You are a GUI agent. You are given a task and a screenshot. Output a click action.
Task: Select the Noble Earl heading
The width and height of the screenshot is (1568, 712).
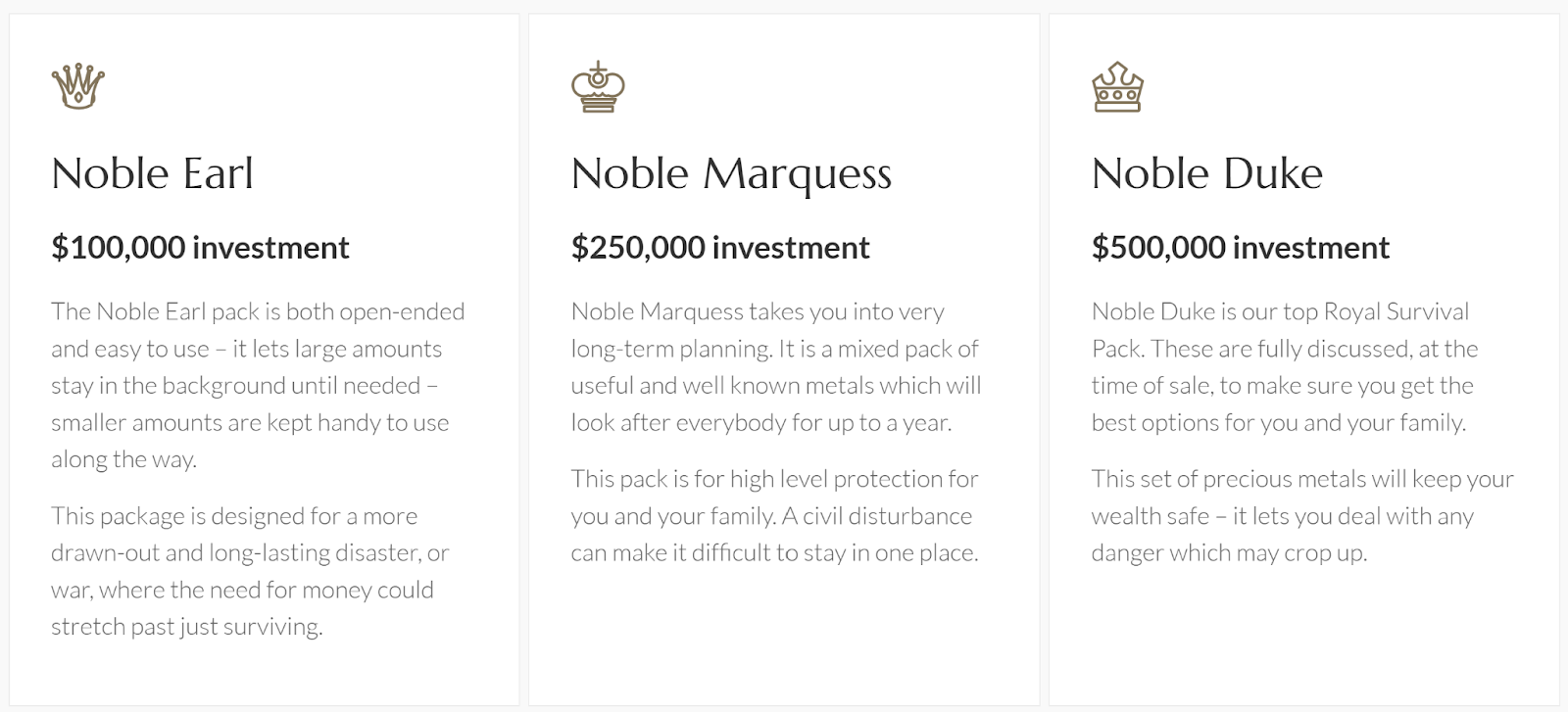(153, 173)
